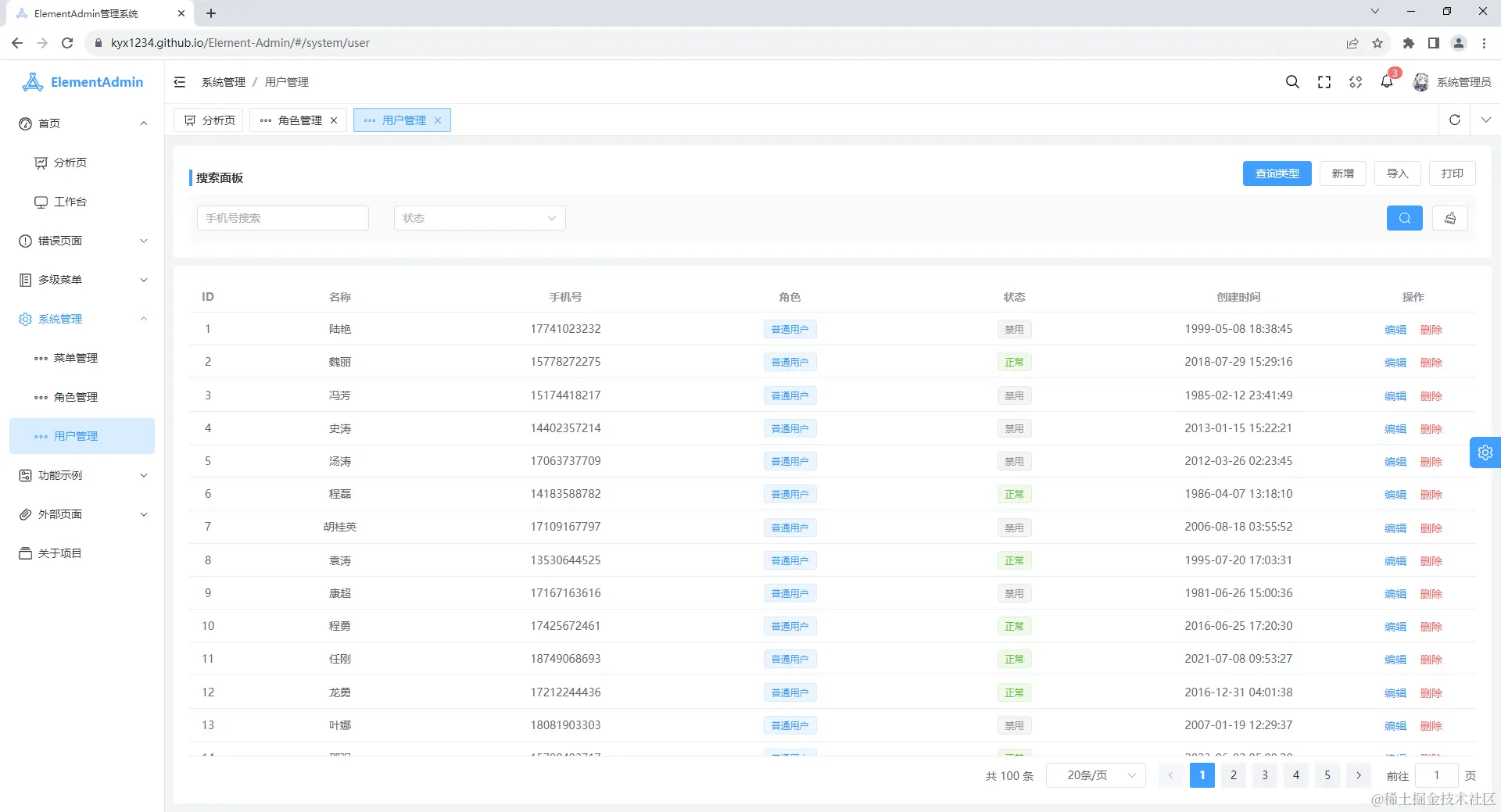
Task: Open the tab search dropdown in Chrome title bar
Action: click(1375, 12)
